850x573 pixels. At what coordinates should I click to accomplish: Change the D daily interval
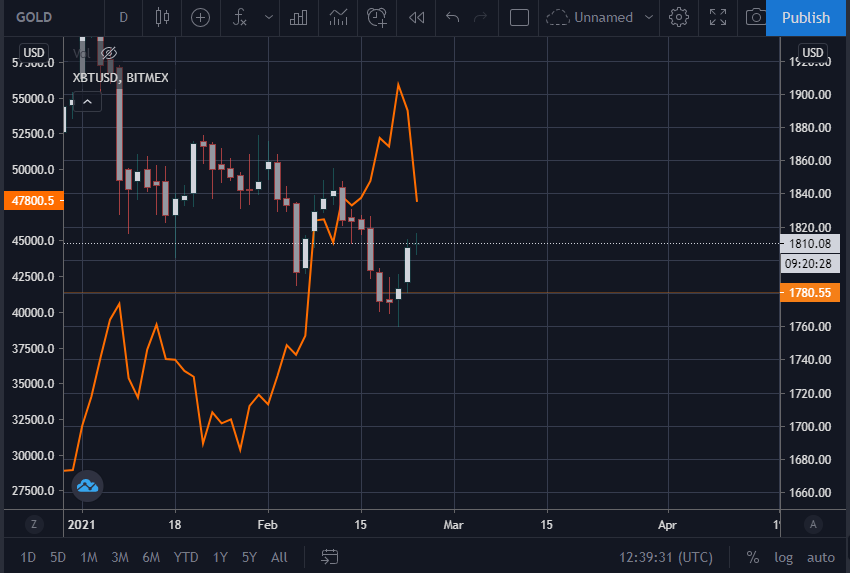[x=124, y=17]
